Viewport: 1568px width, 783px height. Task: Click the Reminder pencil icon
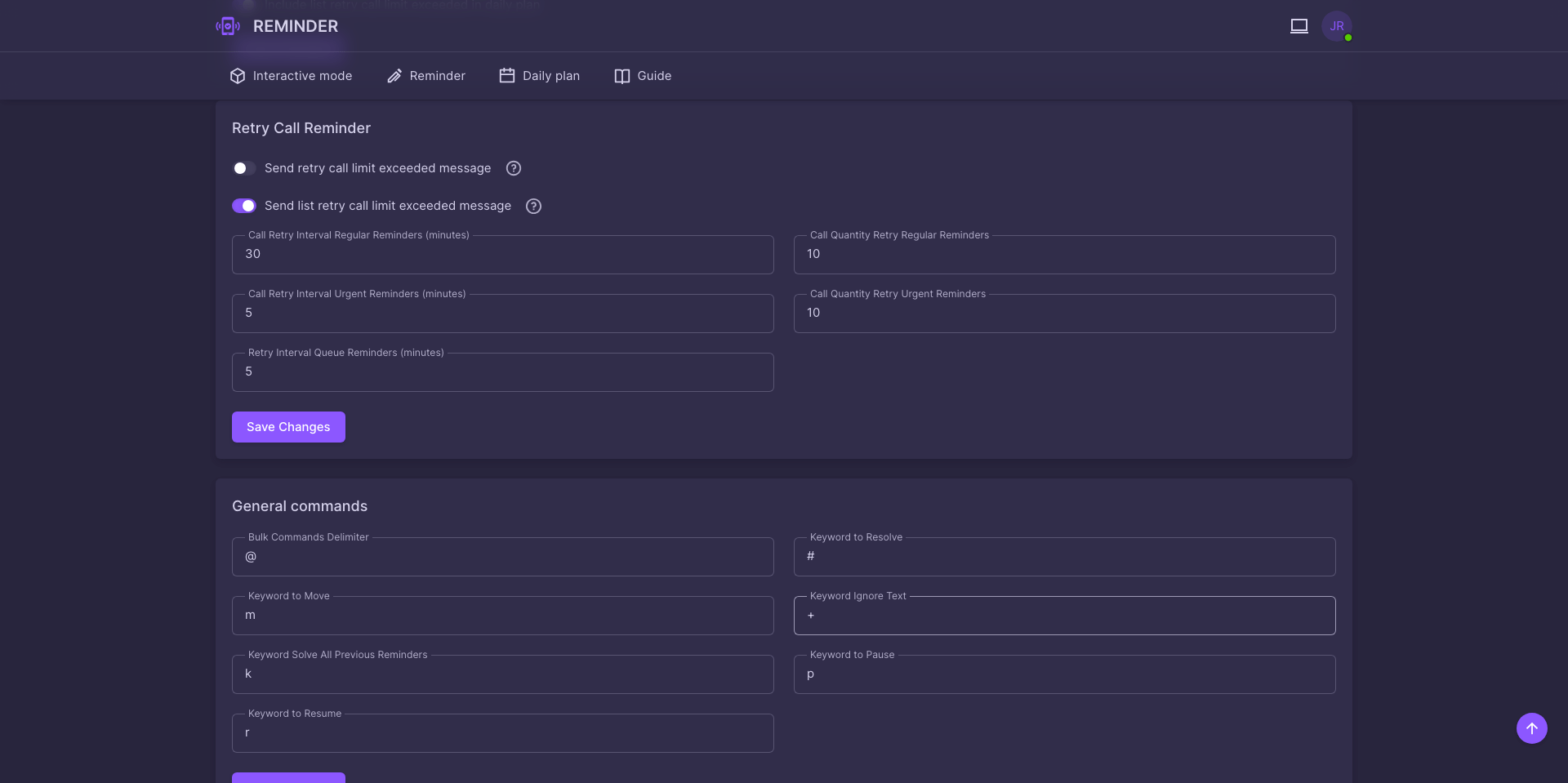click(x=394, y=76)
